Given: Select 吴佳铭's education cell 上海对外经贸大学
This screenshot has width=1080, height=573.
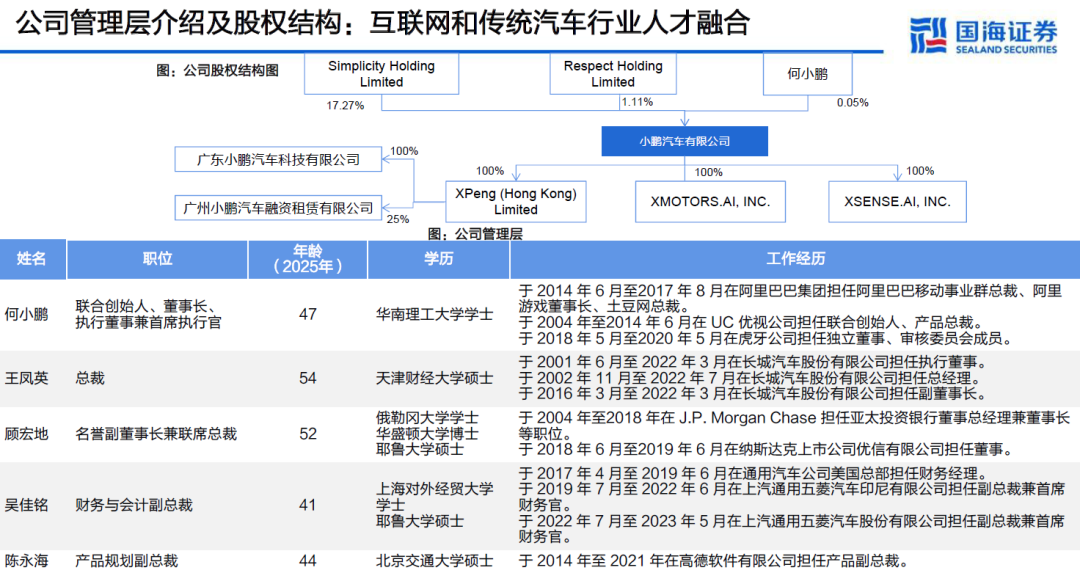Looking at the screenshot, I should click(435, 505).
